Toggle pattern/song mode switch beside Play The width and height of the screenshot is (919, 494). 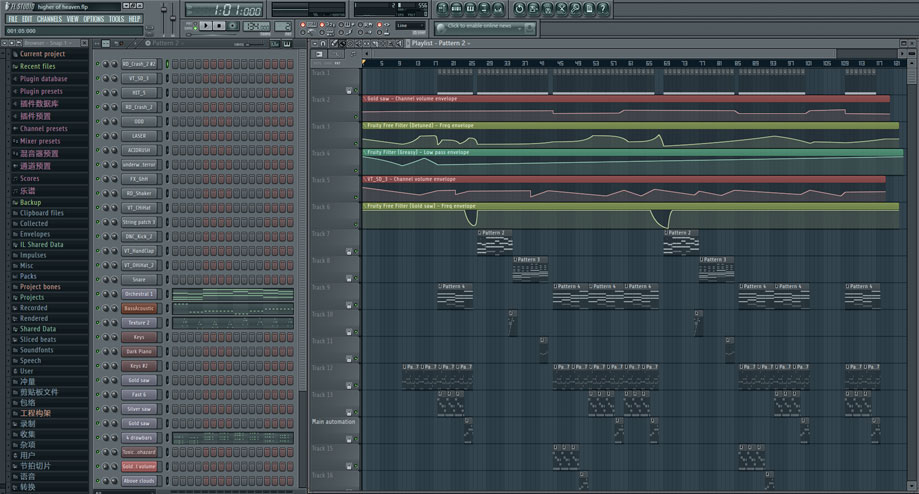click(x=195, y=26)
